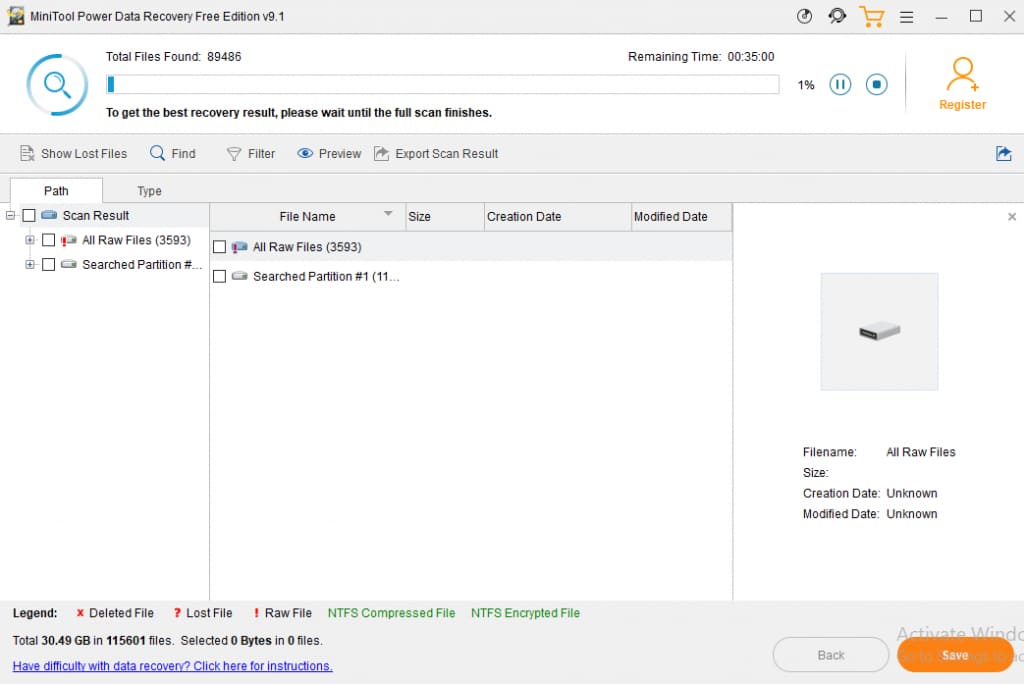The height and width of the screenshot is (684, 1024).
Task: Check All Raw Files (3593) checkbox in file list
Action: click(x=219, y=247)
